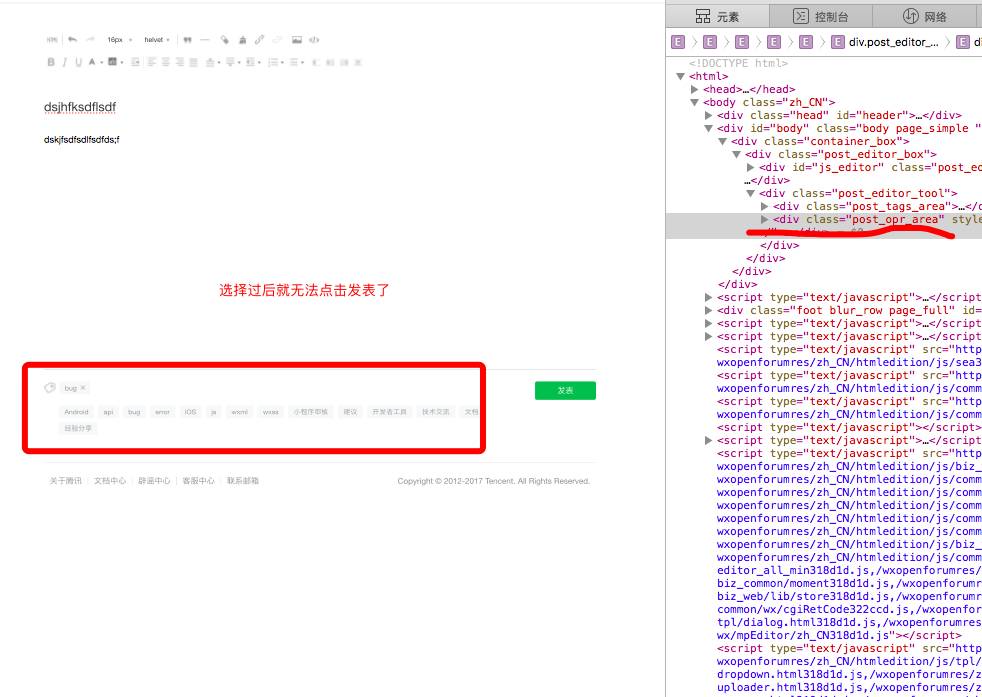
Task: Click the green 发表 publish button
Action: coord(565,391)
